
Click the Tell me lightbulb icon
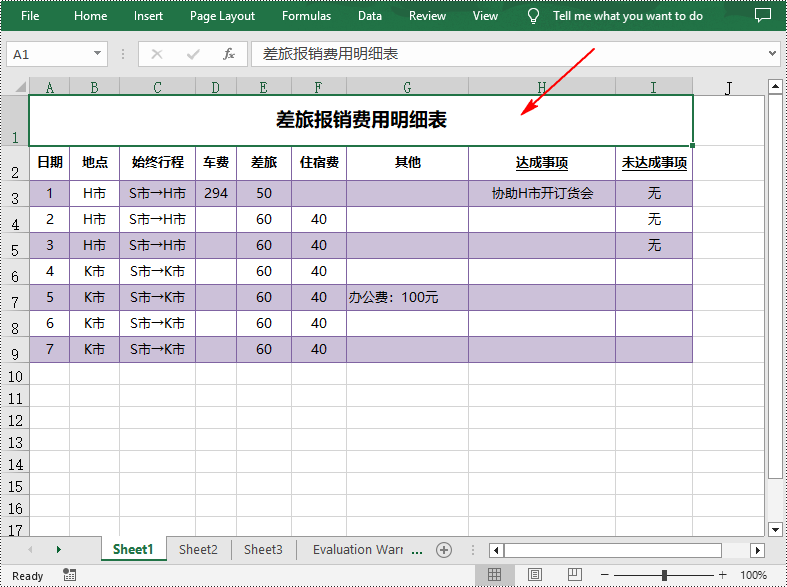click(x=533, y=16)
